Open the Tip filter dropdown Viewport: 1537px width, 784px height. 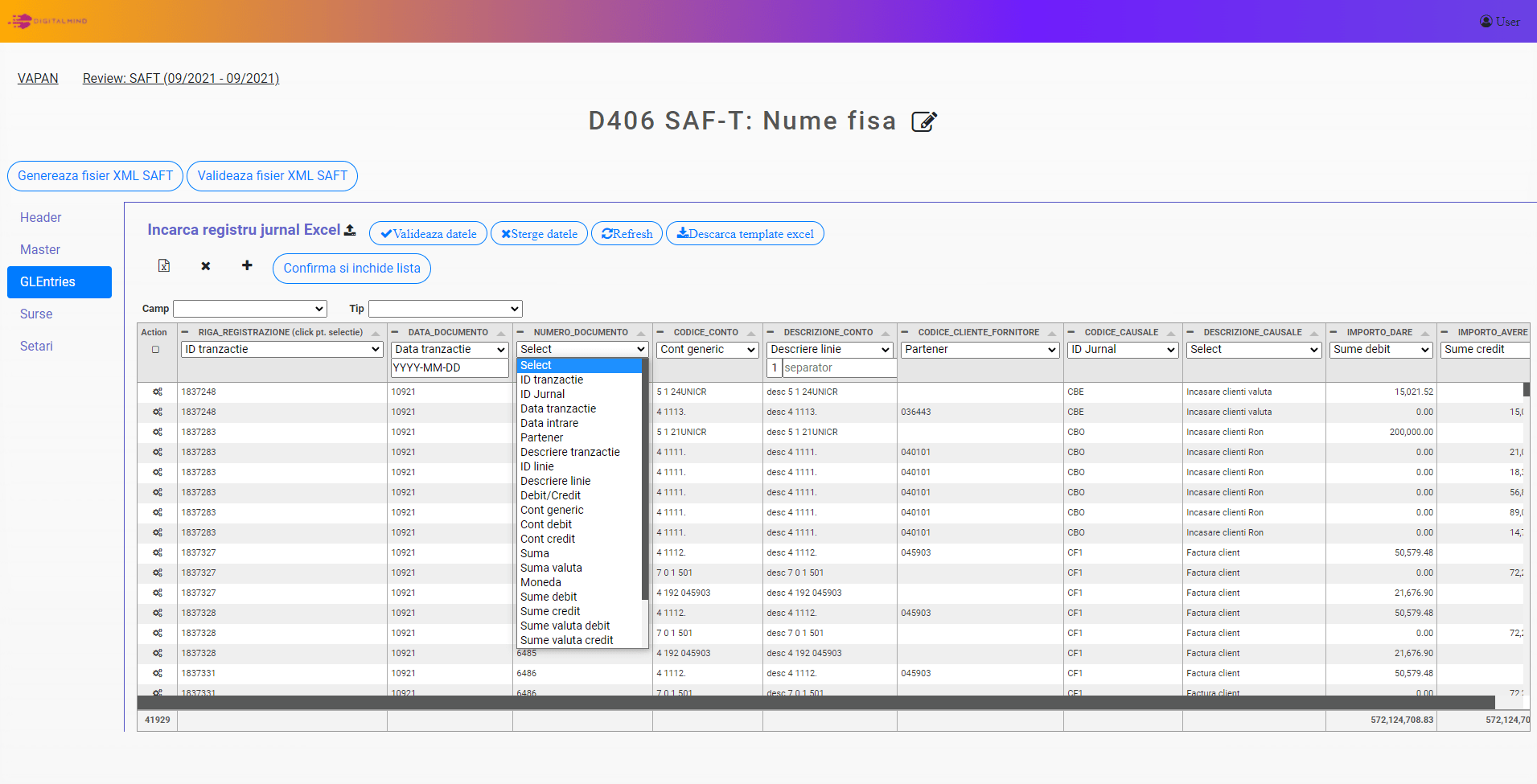(x=445, y=309)
